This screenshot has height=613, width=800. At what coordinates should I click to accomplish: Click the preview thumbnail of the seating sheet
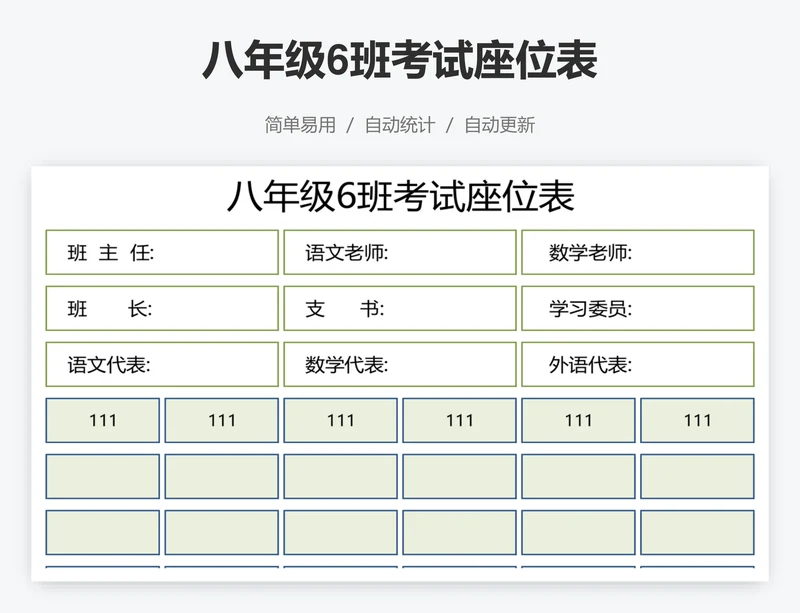(x=400, y=374)
